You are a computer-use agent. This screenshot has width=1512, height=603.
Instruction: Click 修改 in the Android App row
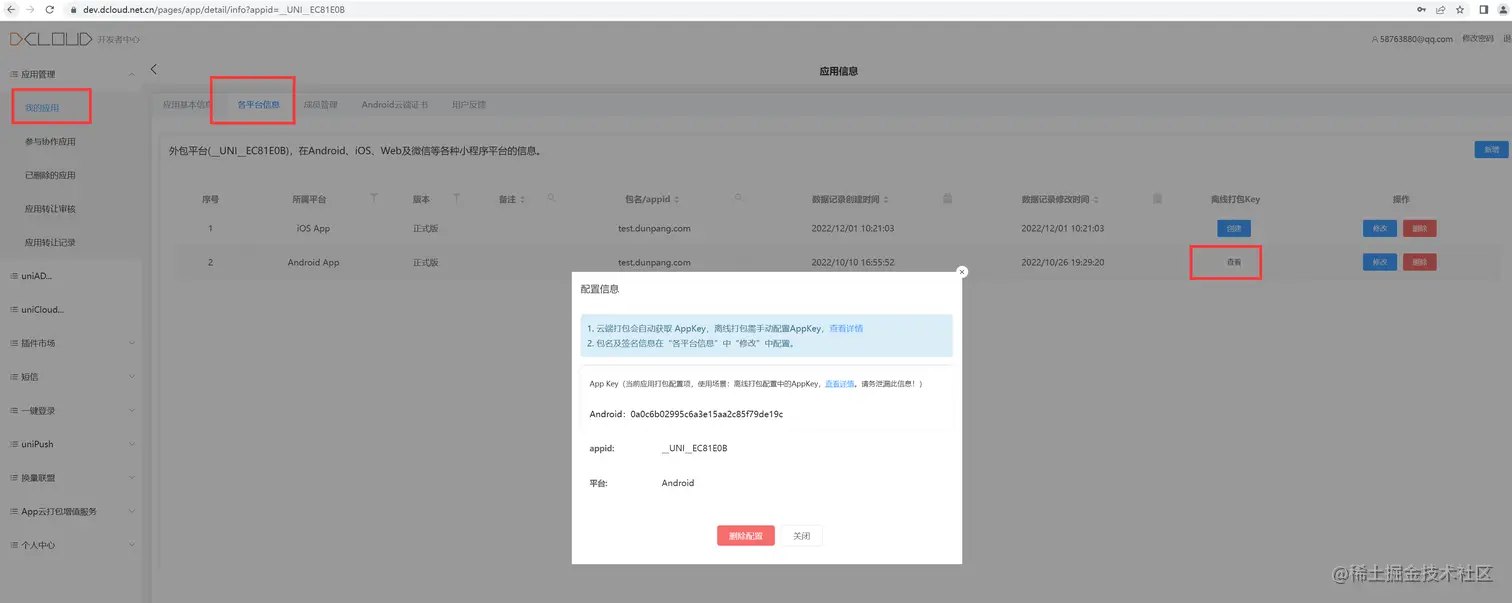pyautogui.click(x=1380, y=262)
